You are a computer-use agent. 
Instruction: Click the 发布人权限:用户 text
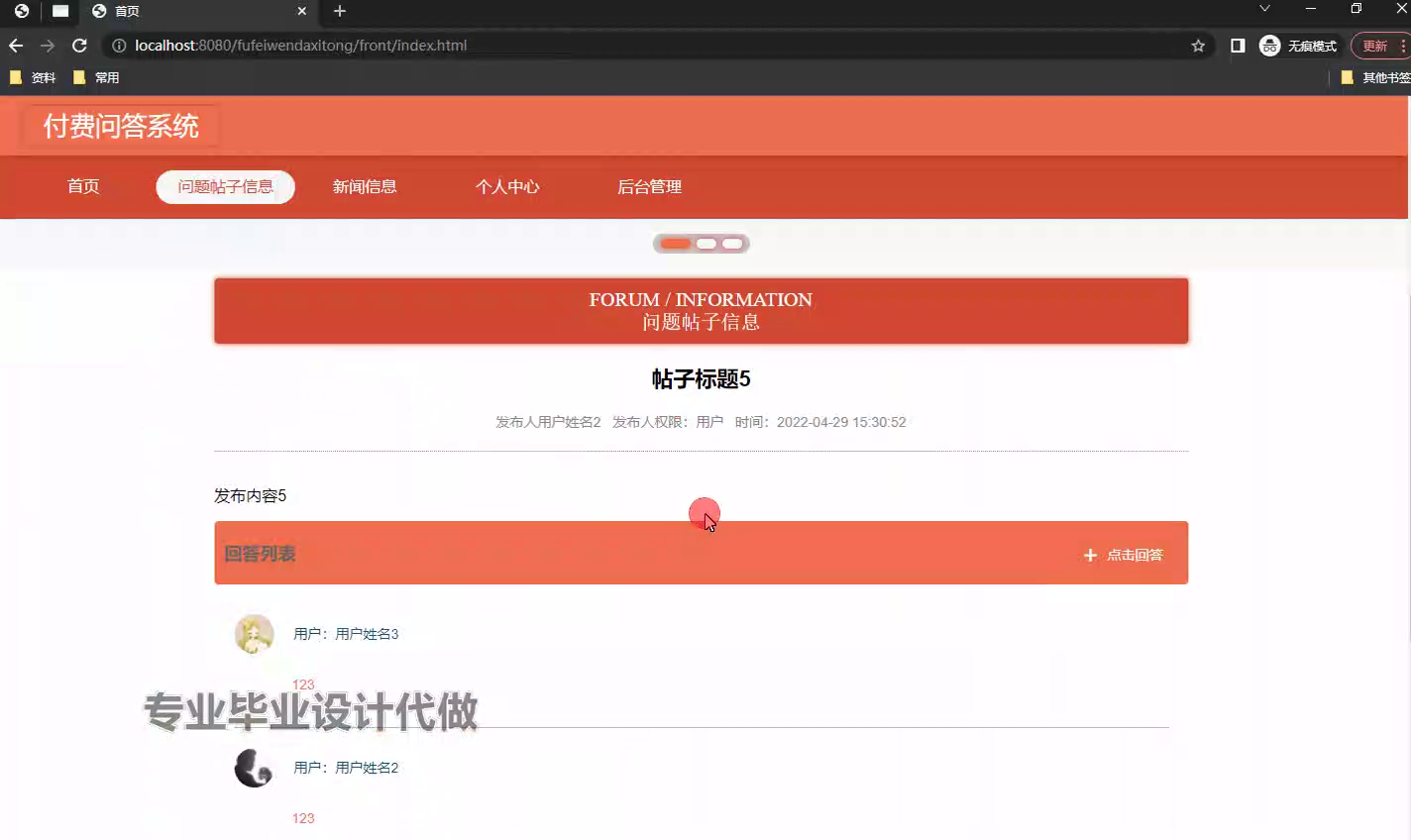[668, 422]
